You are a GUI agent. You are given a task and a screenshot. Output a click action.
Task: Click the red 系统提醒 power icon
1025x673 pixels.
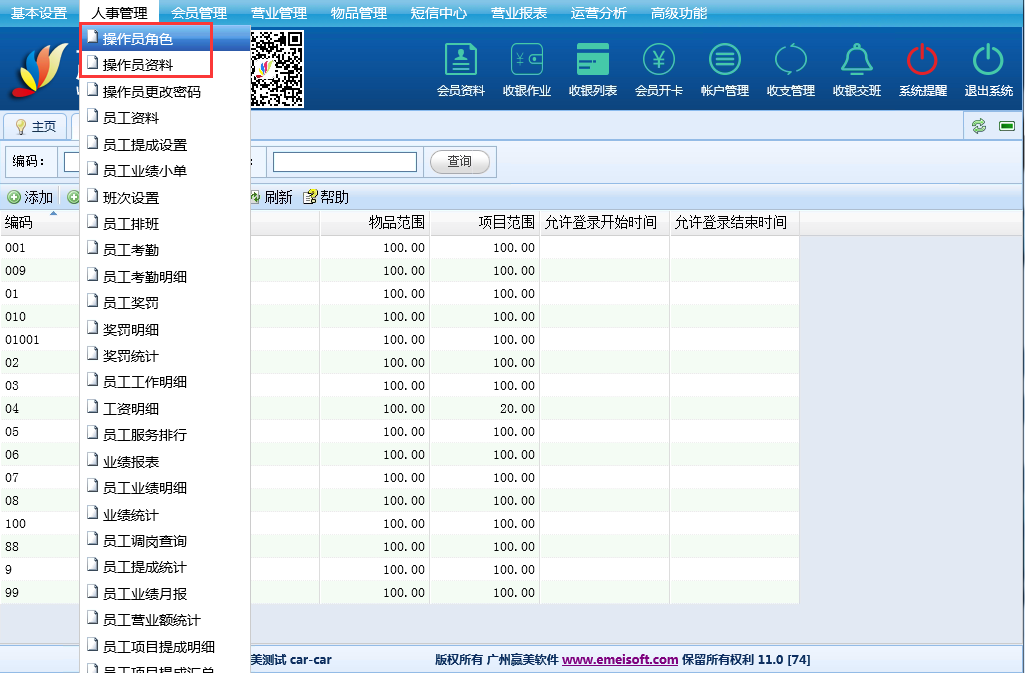click(923, 60)
